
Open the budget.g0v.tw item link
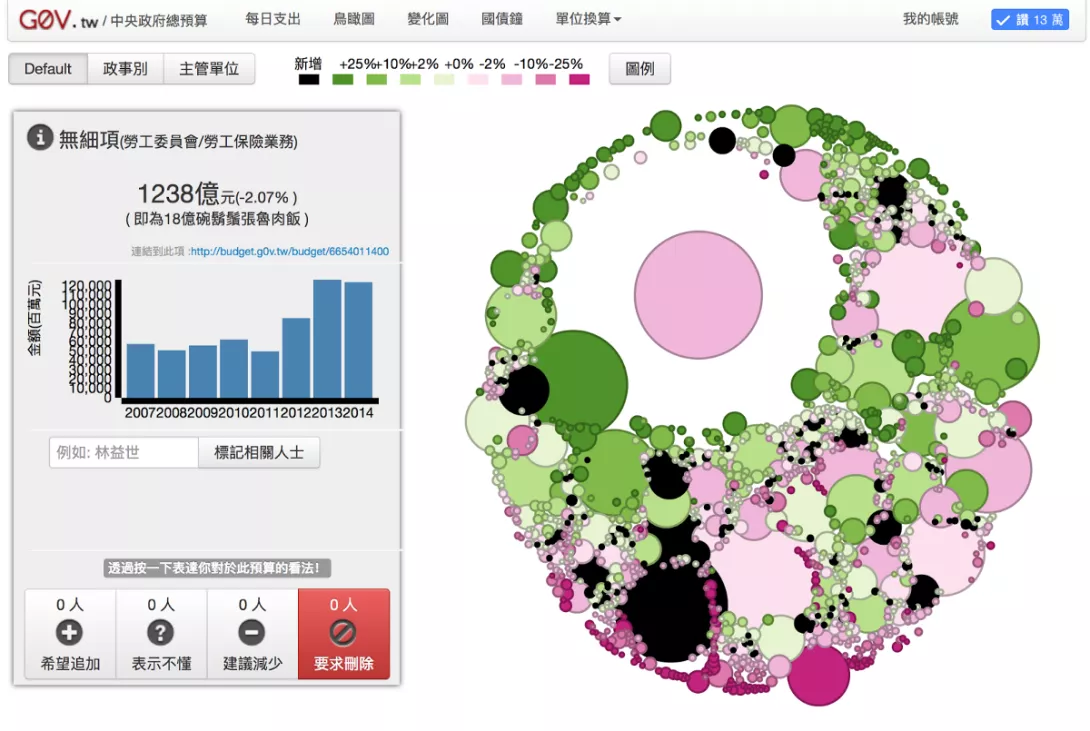289,252
